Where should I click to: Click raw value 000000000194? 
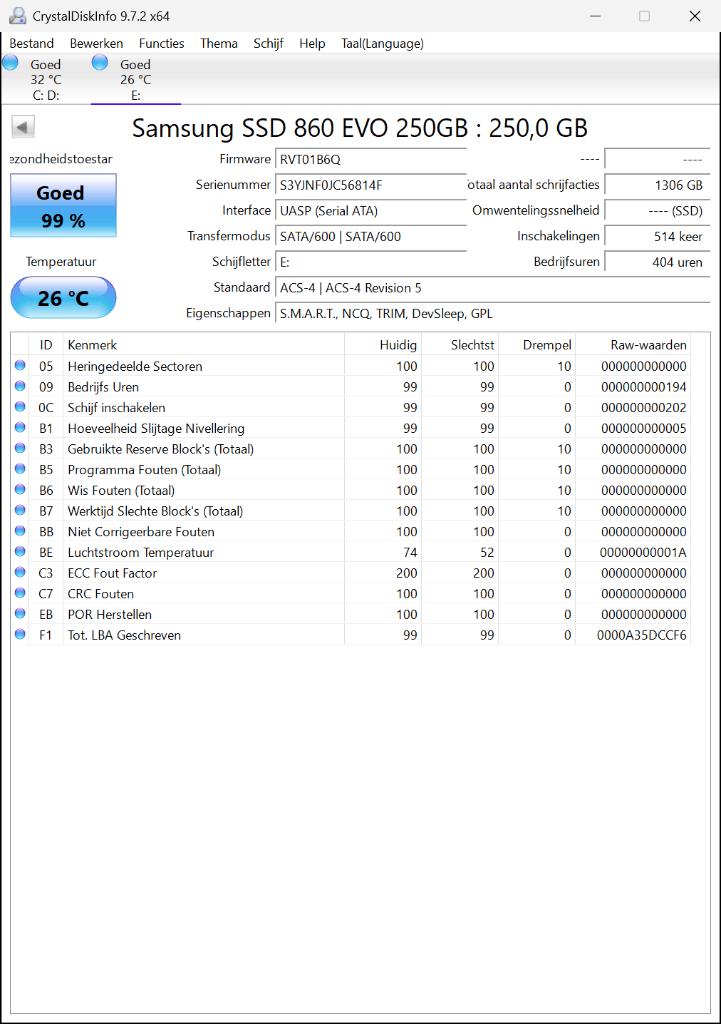pos(644,387)
